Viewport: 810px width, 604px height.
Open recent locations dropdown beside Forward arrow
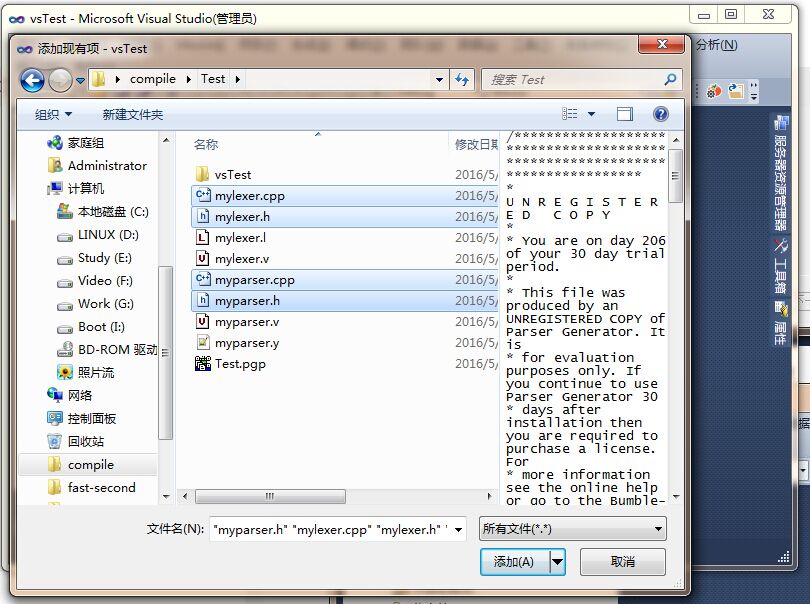click(80, 81)
